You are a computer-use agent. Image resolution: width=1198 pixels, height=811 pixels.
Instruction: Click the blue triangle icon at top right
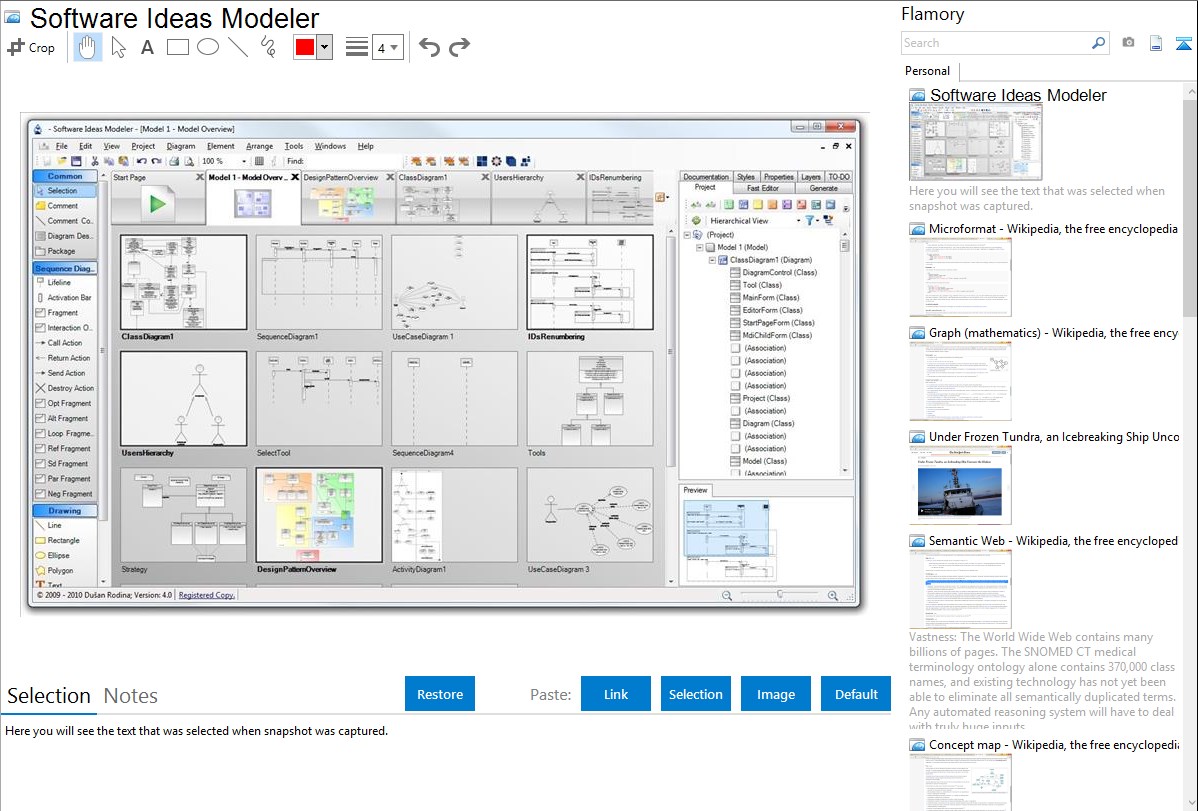pos(1183,43)
